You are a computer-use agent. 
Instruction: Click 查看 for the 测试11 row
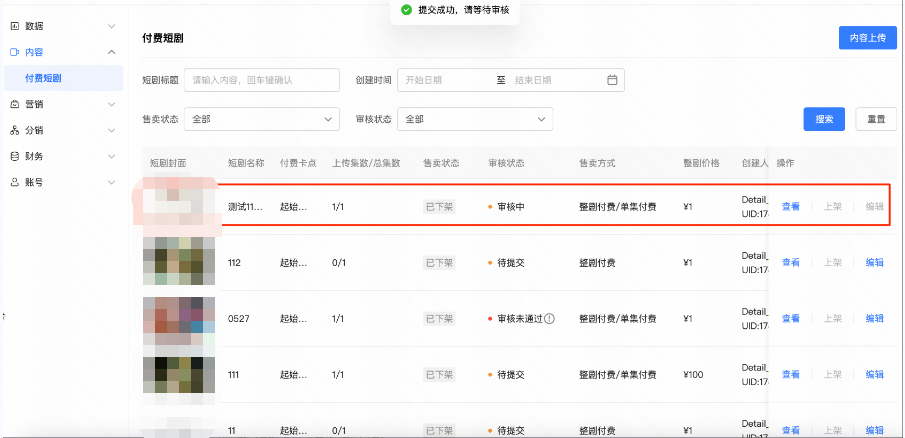point(791,206)
